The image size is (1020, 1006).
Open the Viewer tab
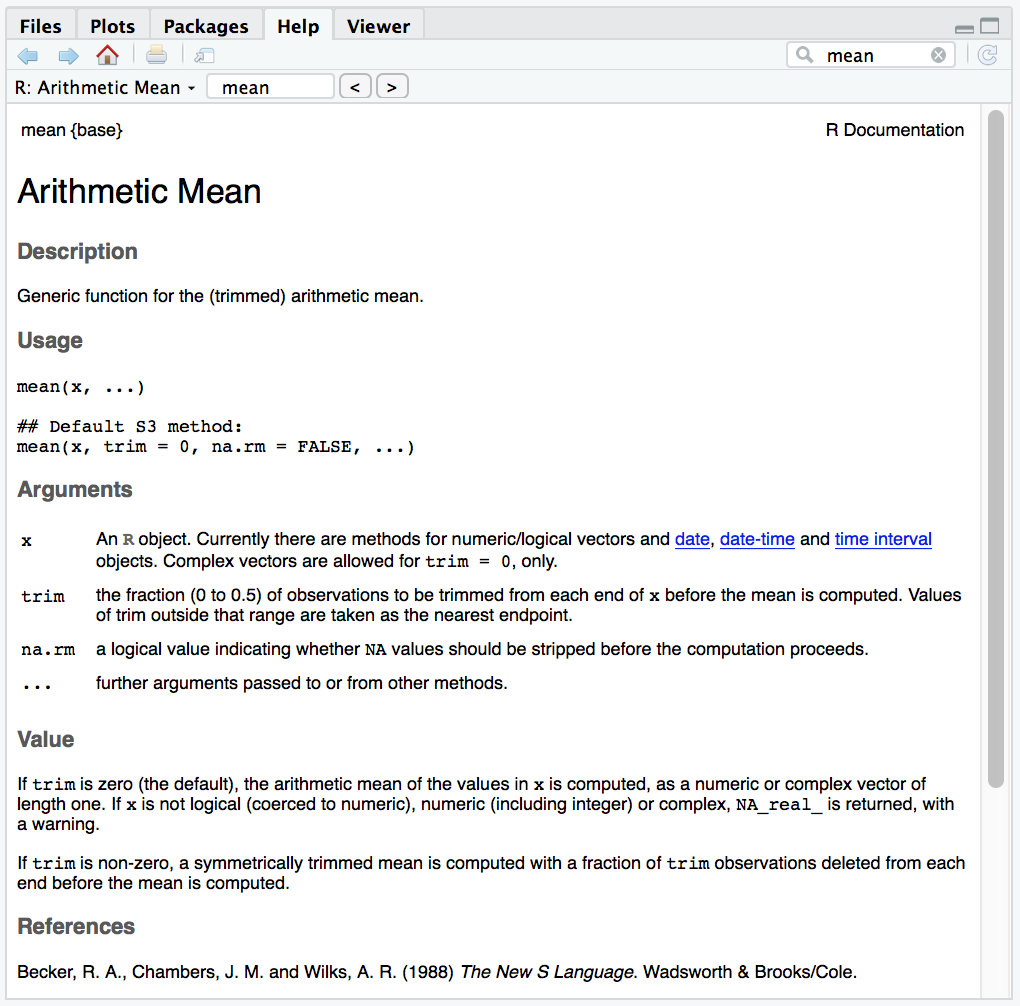(378, 26)
